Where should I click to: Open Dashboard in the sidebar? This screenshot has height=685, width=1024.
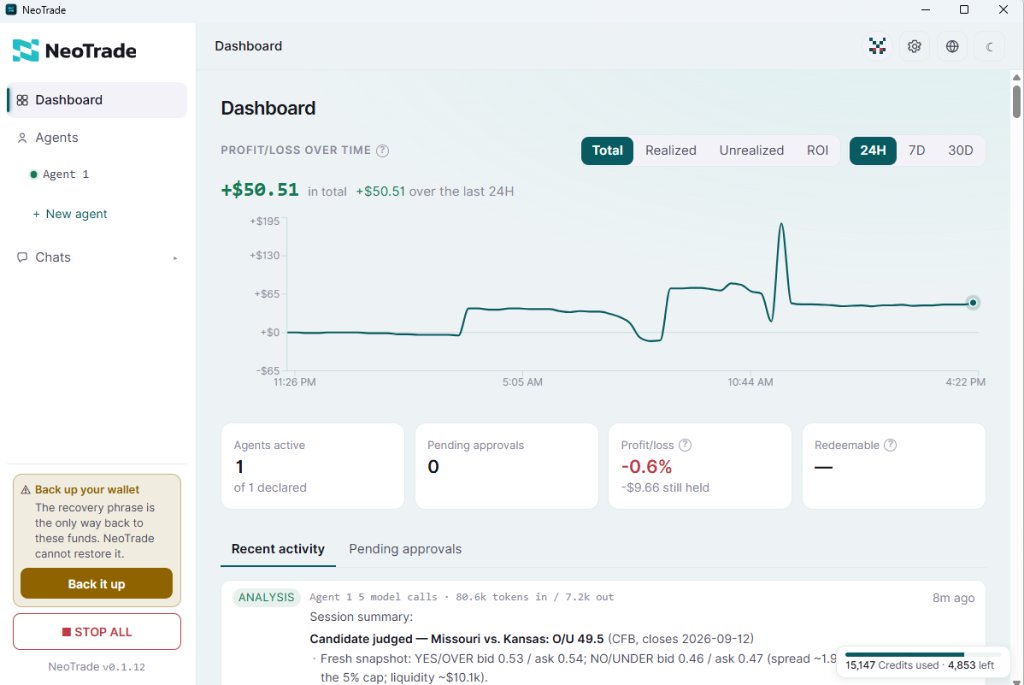(97, 100)
